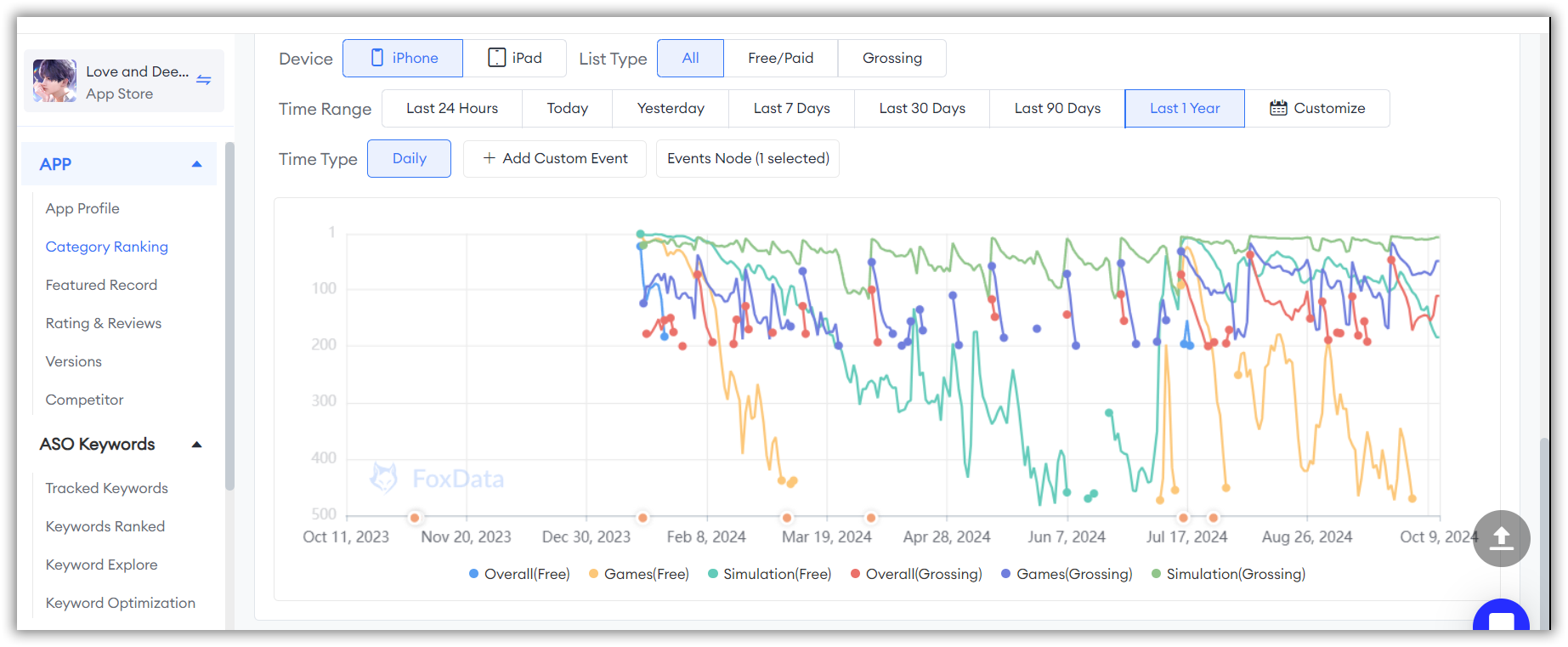Open Competitor page
1568x647 pixels.
(x=84, y=400)
